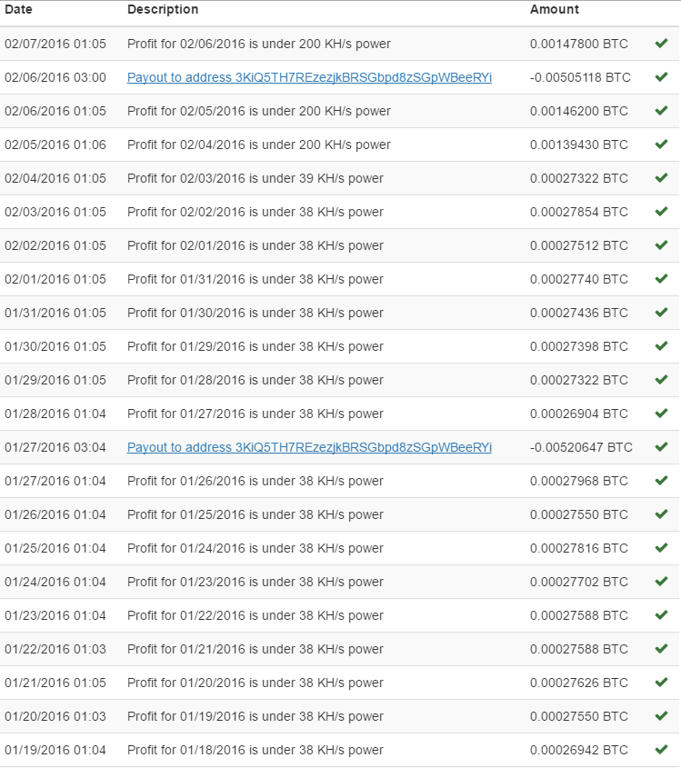Click checkmark on 01/19/2016 01:04 row
Screen dimensions: 681x768
click(661, 750)
